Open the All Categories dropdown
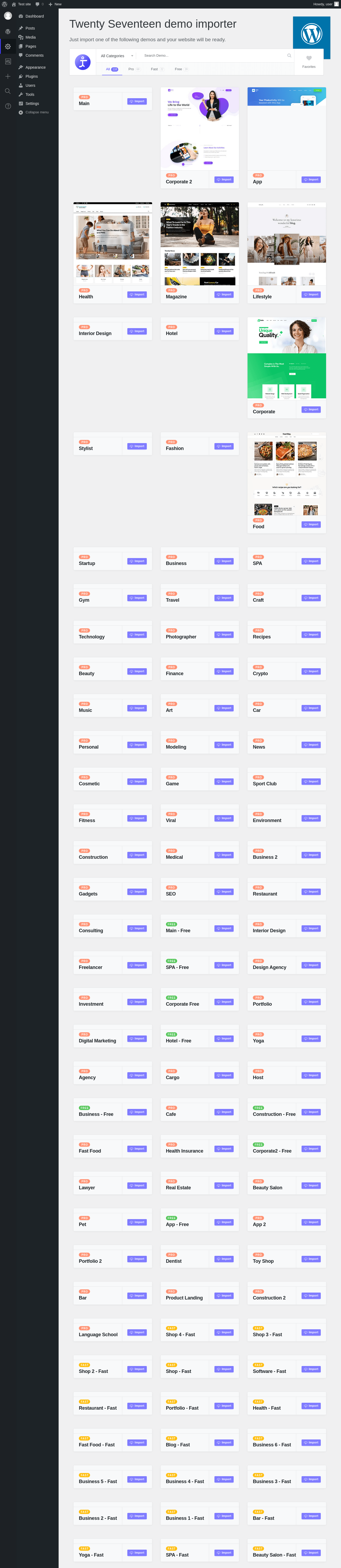Viewport: 341px width, 1568px height. pyautogui.click(x=117, y=55)
